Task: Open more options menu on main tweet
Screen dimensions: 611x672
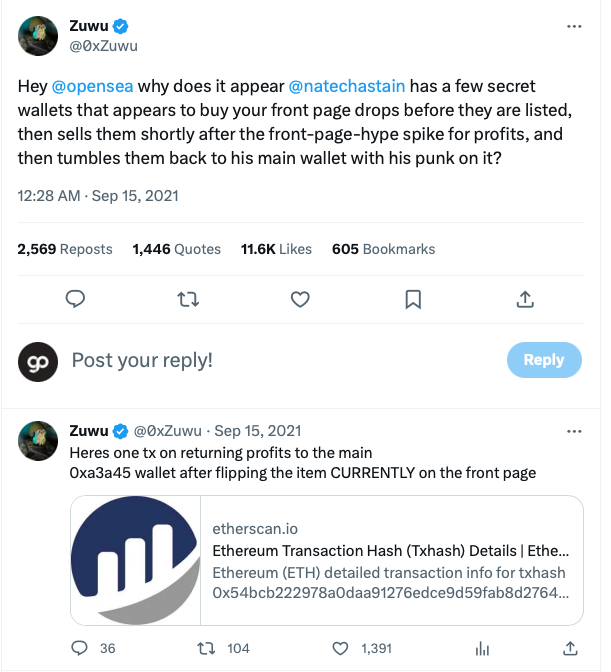Action: pos(573,26)
